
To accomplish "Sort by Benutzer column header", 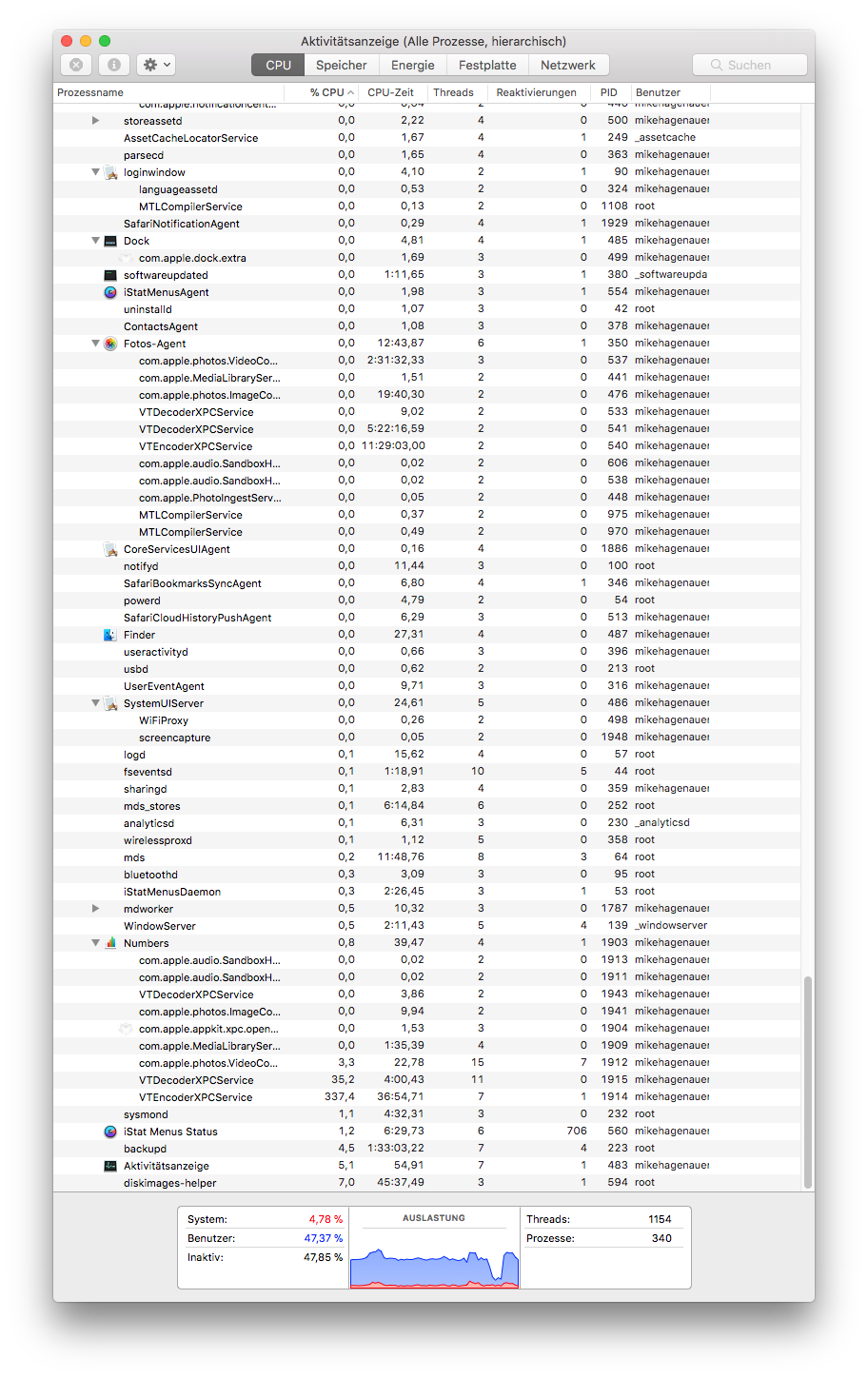I will [671, 92].
